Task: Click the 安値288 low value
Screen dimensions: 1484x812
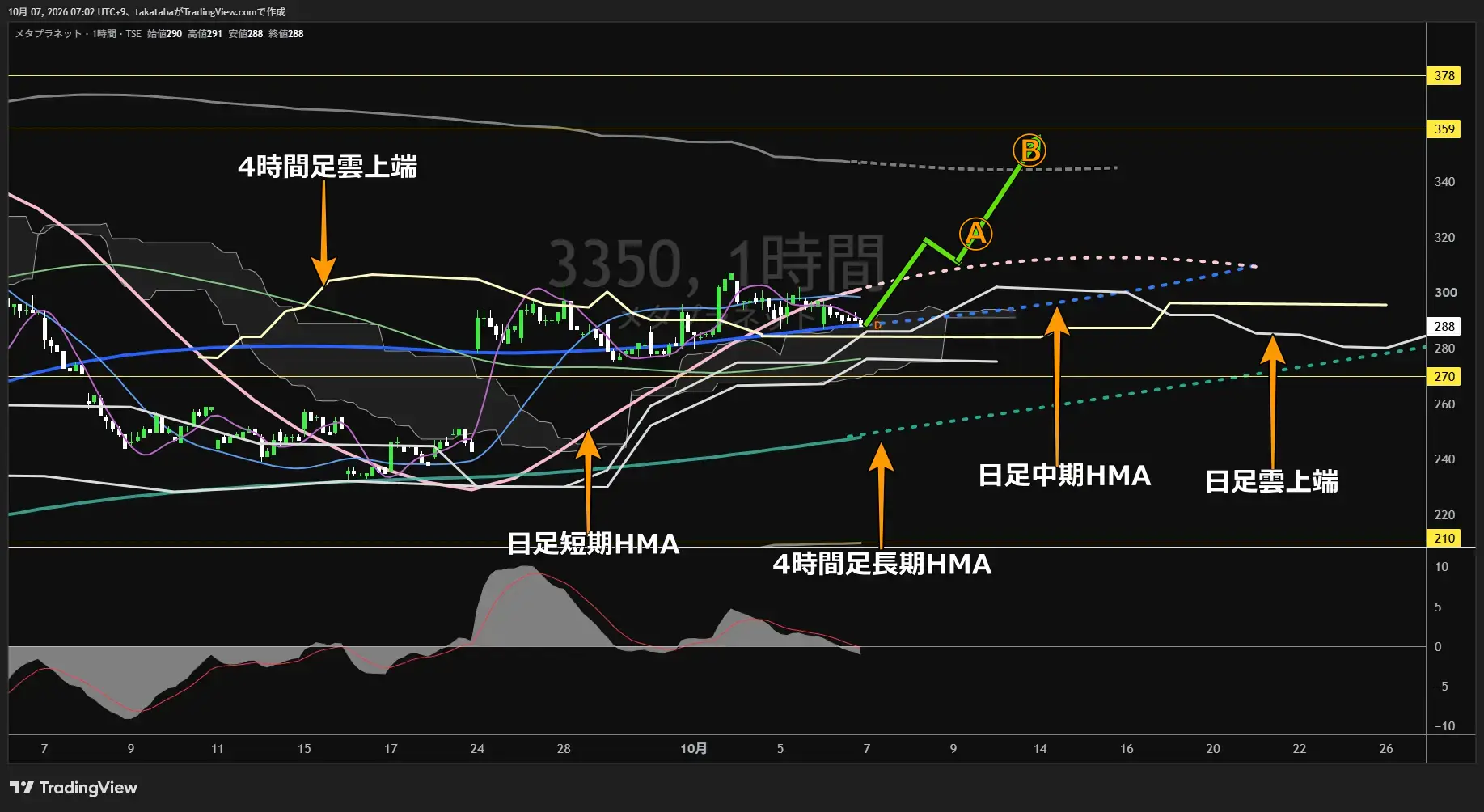Action: [x=245, y=34]
